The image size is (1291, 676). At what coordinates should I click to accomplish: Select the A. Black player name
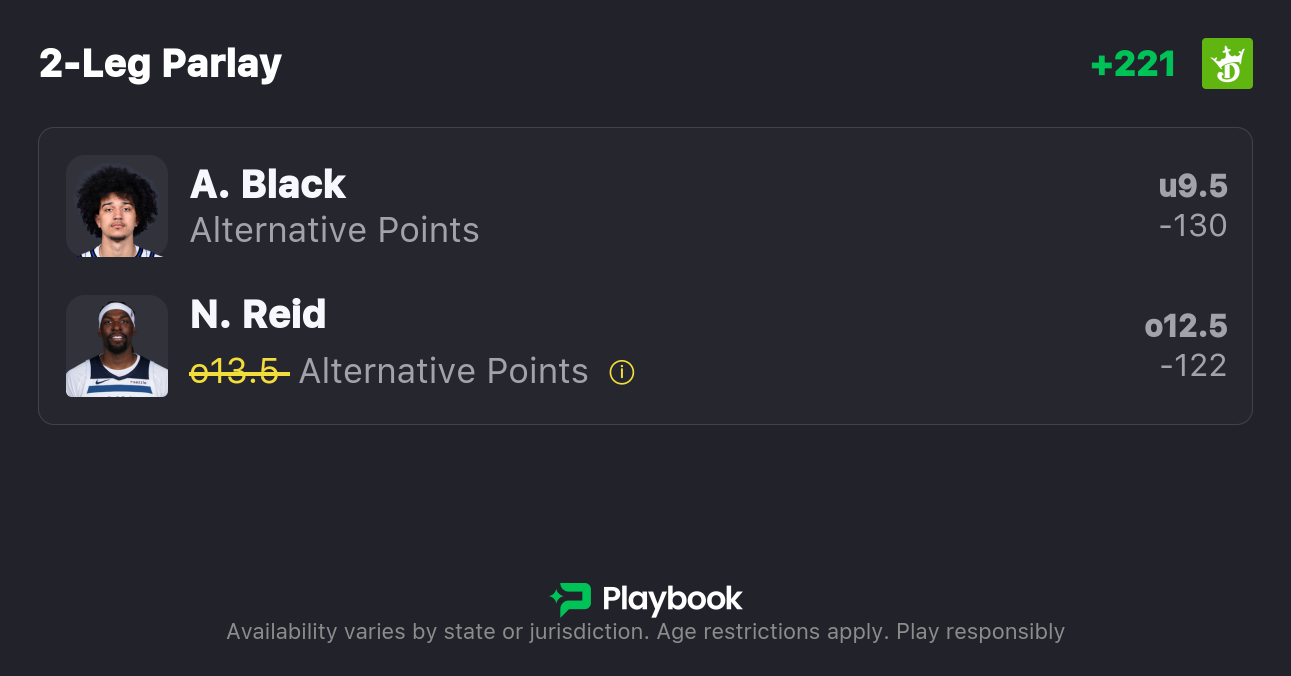(268, 185)
